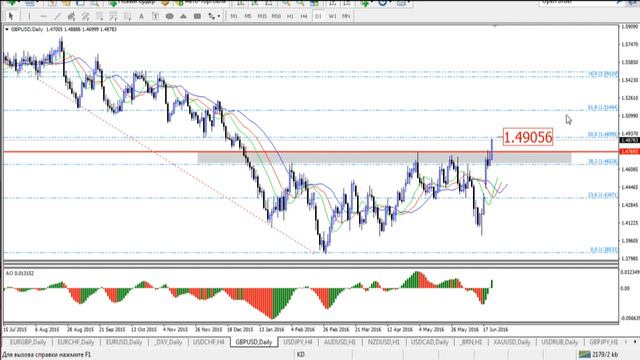
Task: Select the trendline drawing tool
Action: [57, 16]
